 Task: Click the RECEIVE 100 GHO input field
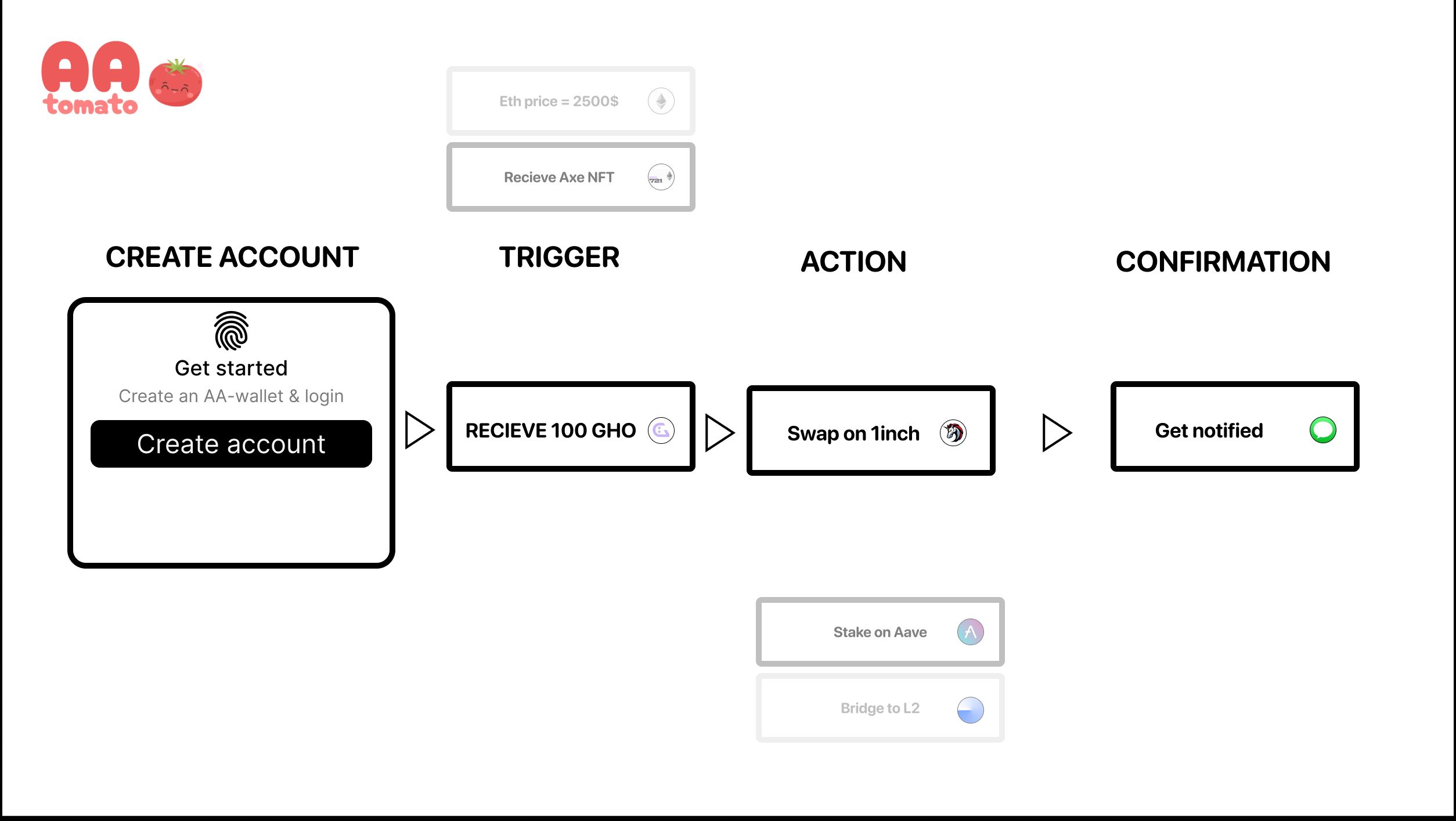[570, 429]
